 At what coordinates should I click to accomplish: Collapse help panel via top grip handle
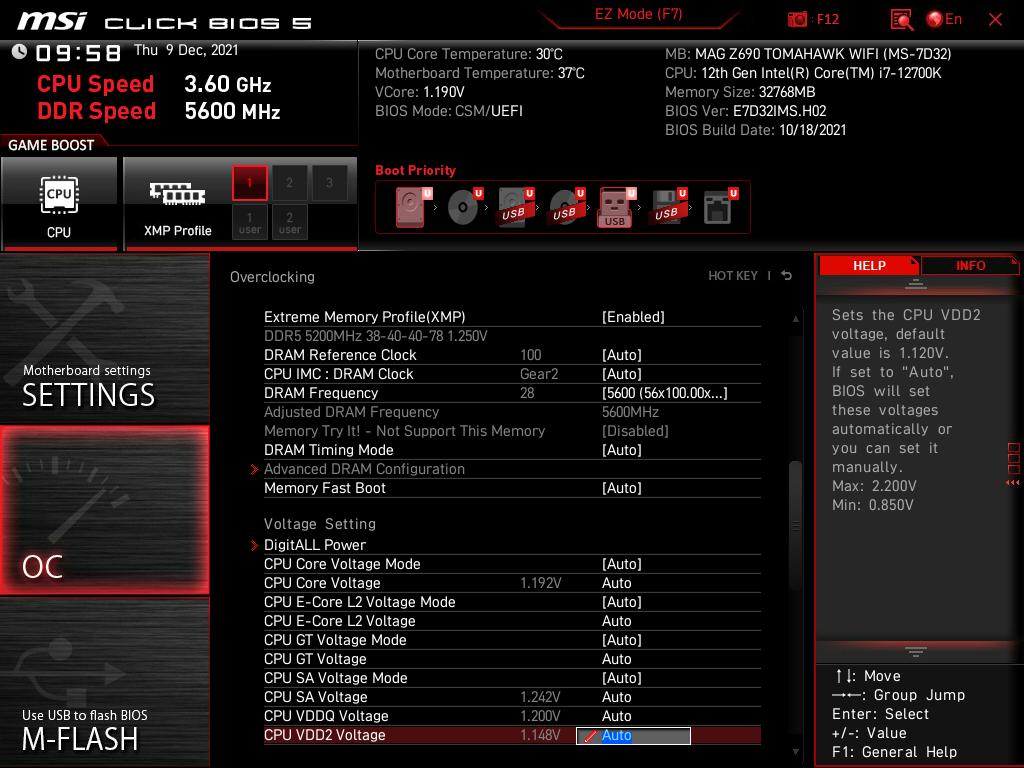916,284
